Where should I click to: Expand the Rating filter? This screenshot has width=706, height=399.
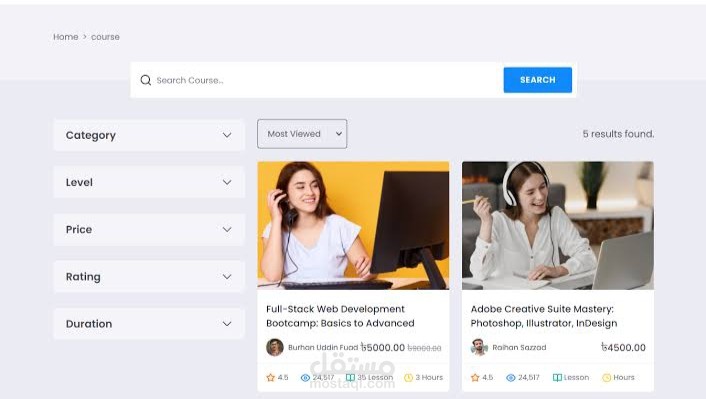point(149,277)
